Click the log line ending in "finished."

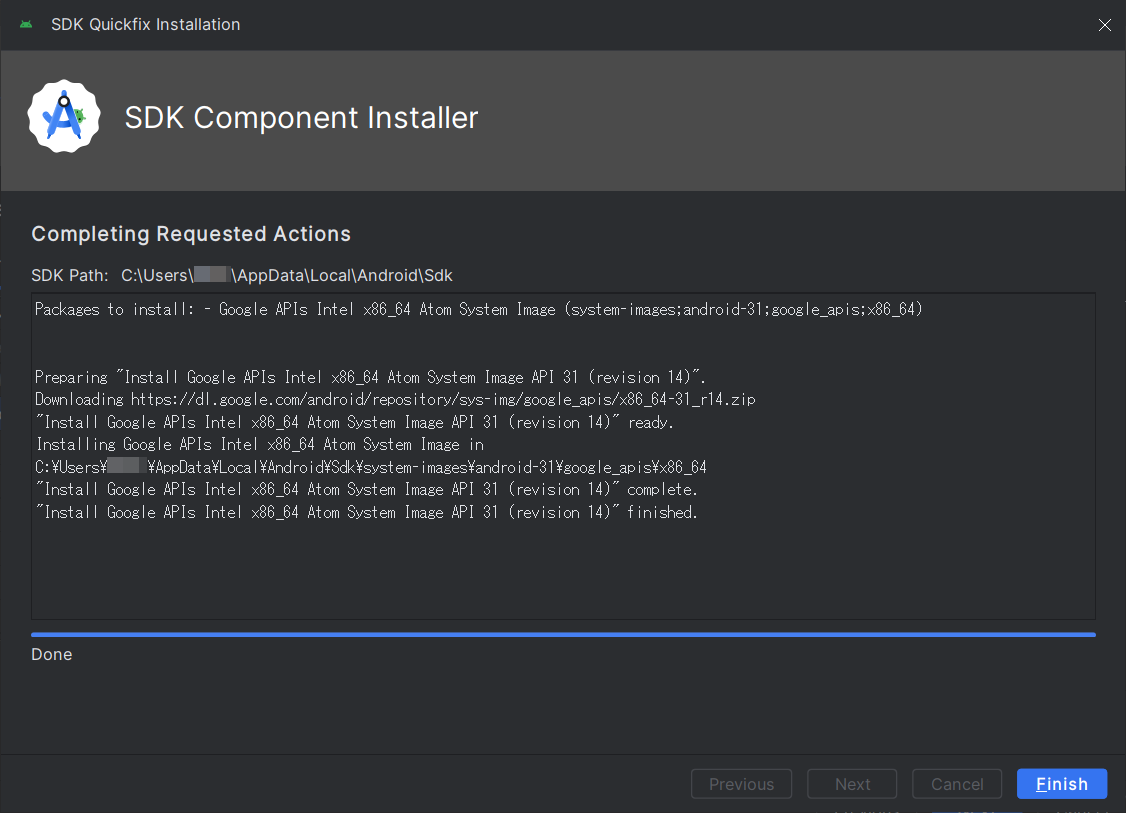[x=367, y=512]
